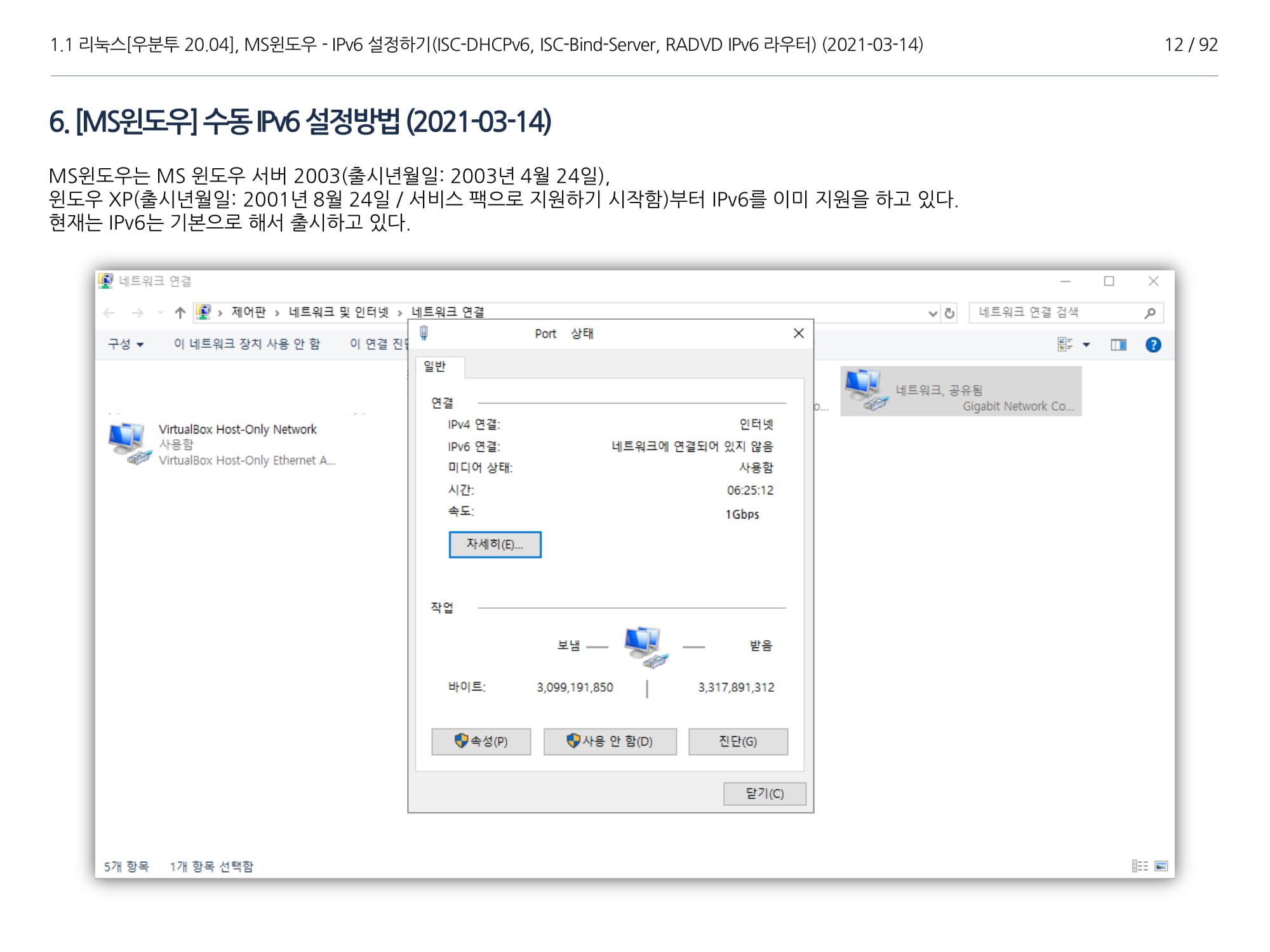This screenshot has height=952, width=1270.
Task: Click the up directory arrow icon
Action: (180, 312)
